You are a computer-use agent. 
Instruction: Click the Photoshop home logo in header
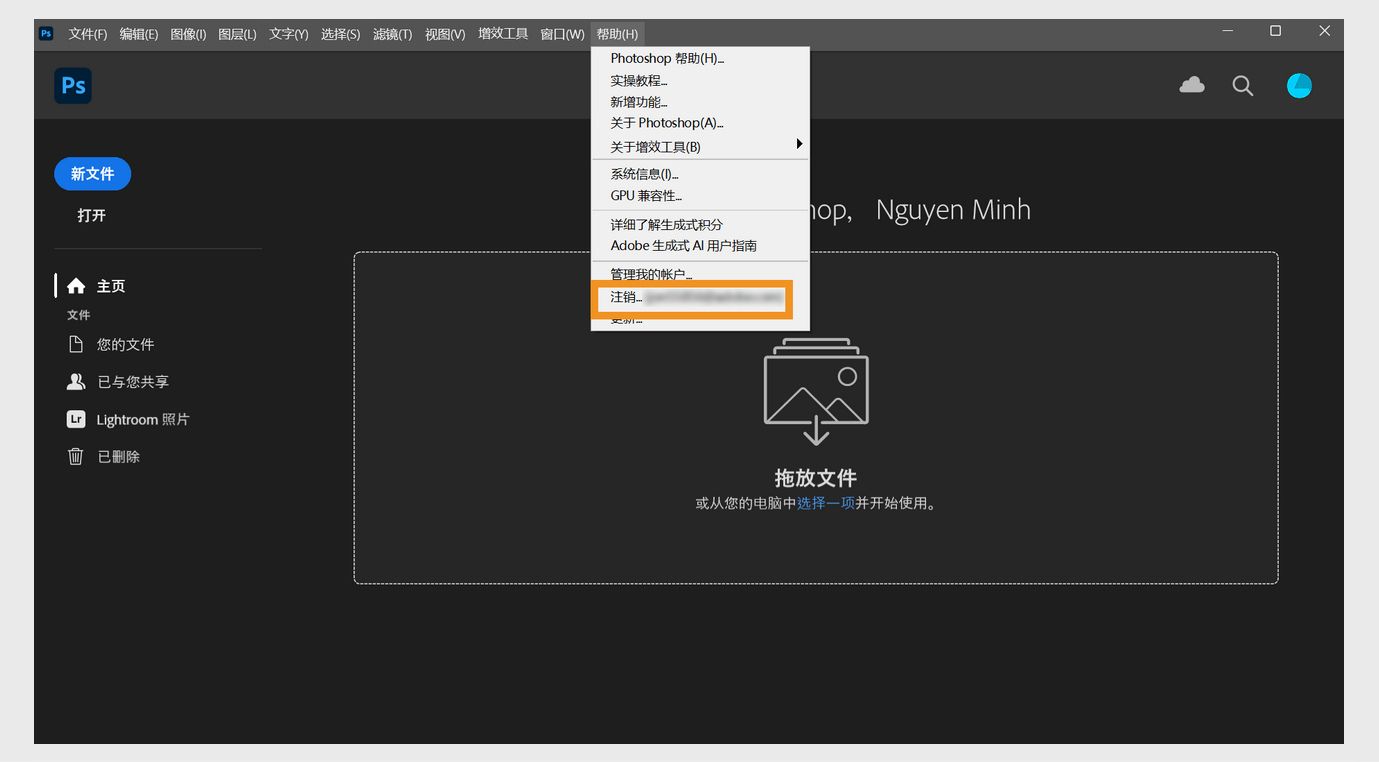73,86
